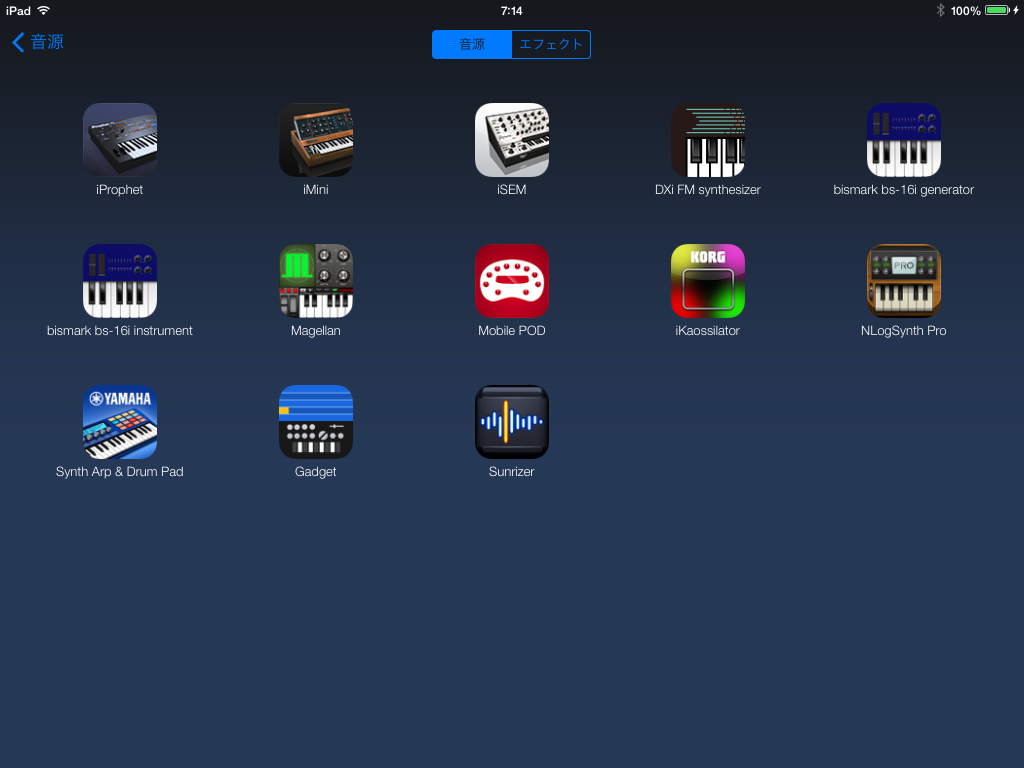Choose the iSEM instrument icon
This screenshot has height=768, width=1024.
pos(511,140)
